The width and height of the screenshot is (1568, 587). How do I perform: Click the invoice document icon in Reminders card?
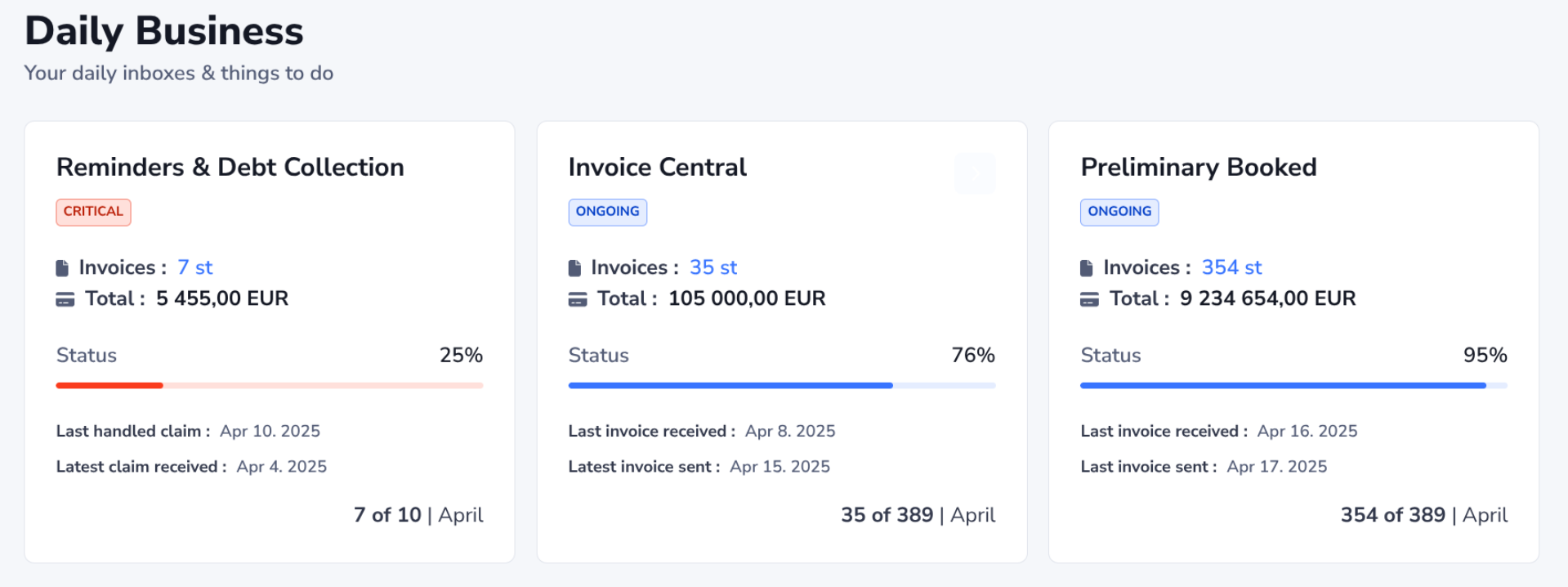[62, 268]
